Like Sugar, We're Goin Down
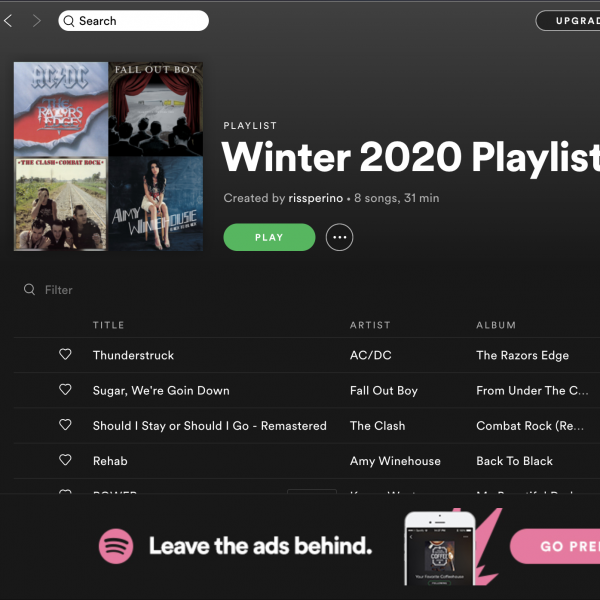 tap(65, 390)
